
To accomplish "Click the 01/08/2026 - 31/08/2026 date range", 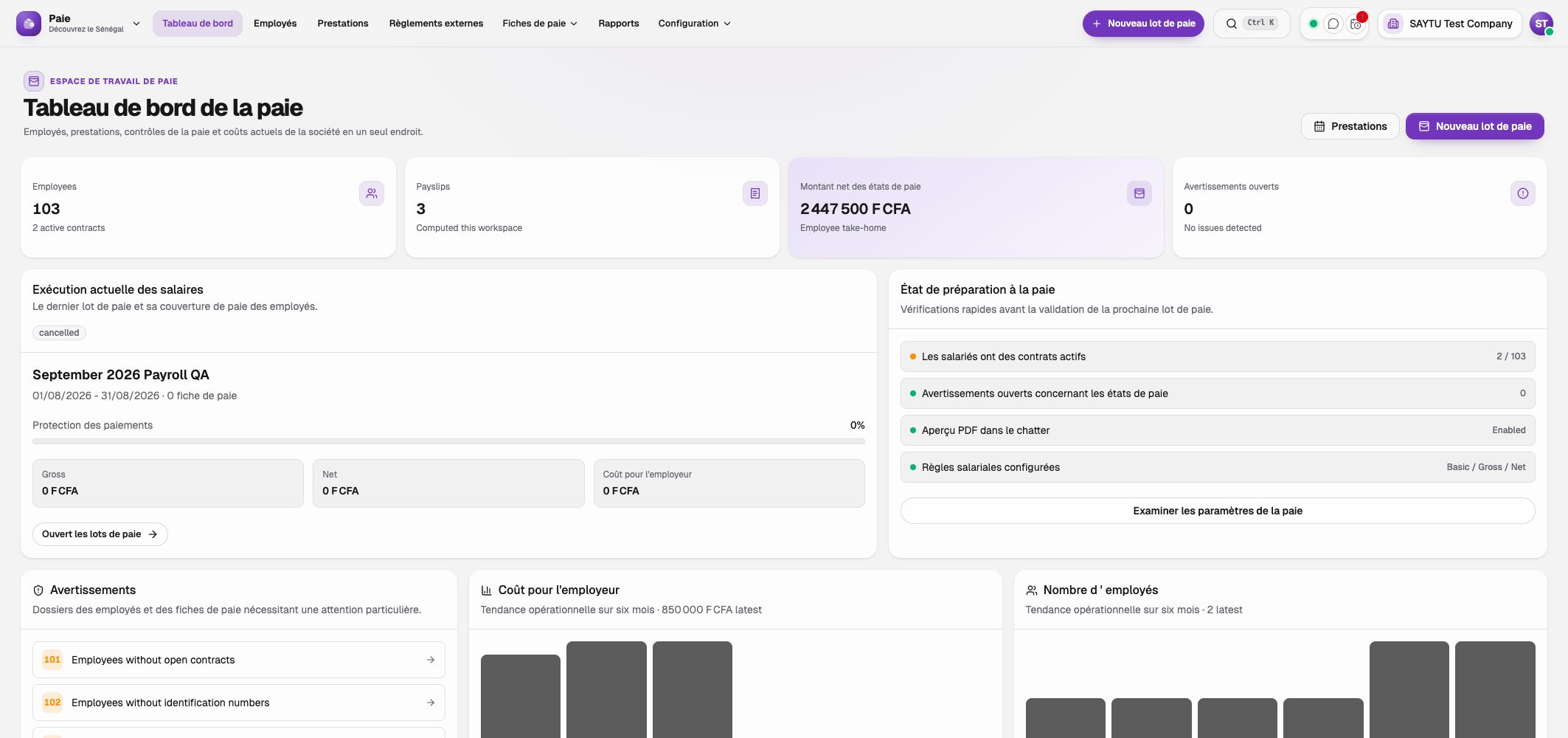I will click(x=96, y=396).
